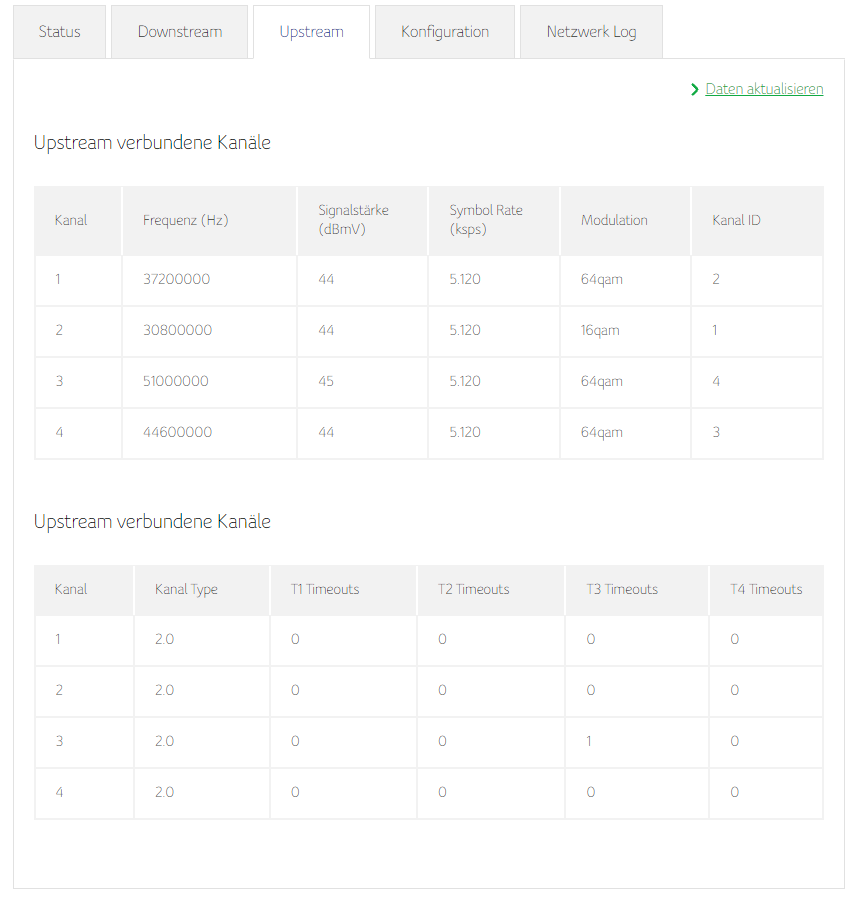Click the green arrow next to Daten aktualisieren
The height and width of the screenshot is (900, 854).
694,90
